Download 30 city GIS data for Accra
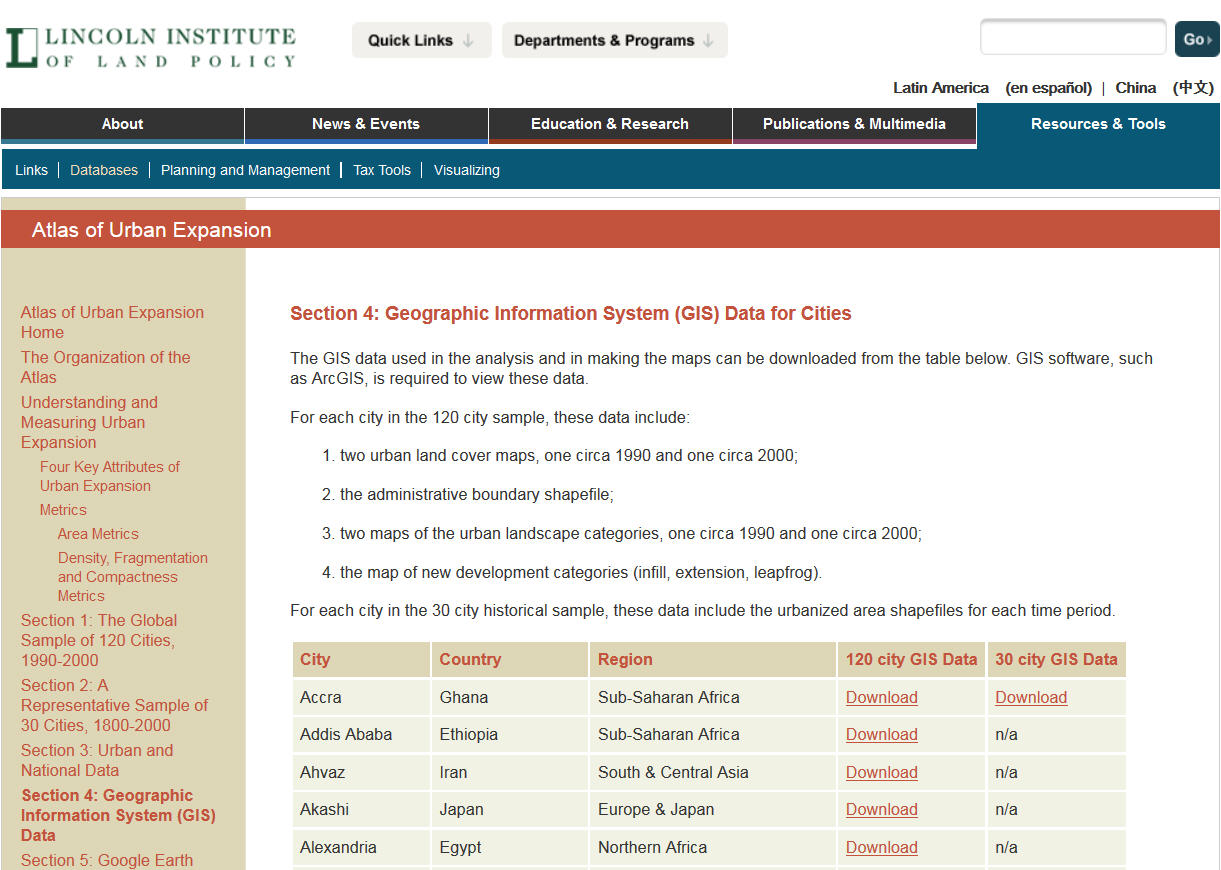The width and height of the screenshot is (1221, 870). (1030, 697)
